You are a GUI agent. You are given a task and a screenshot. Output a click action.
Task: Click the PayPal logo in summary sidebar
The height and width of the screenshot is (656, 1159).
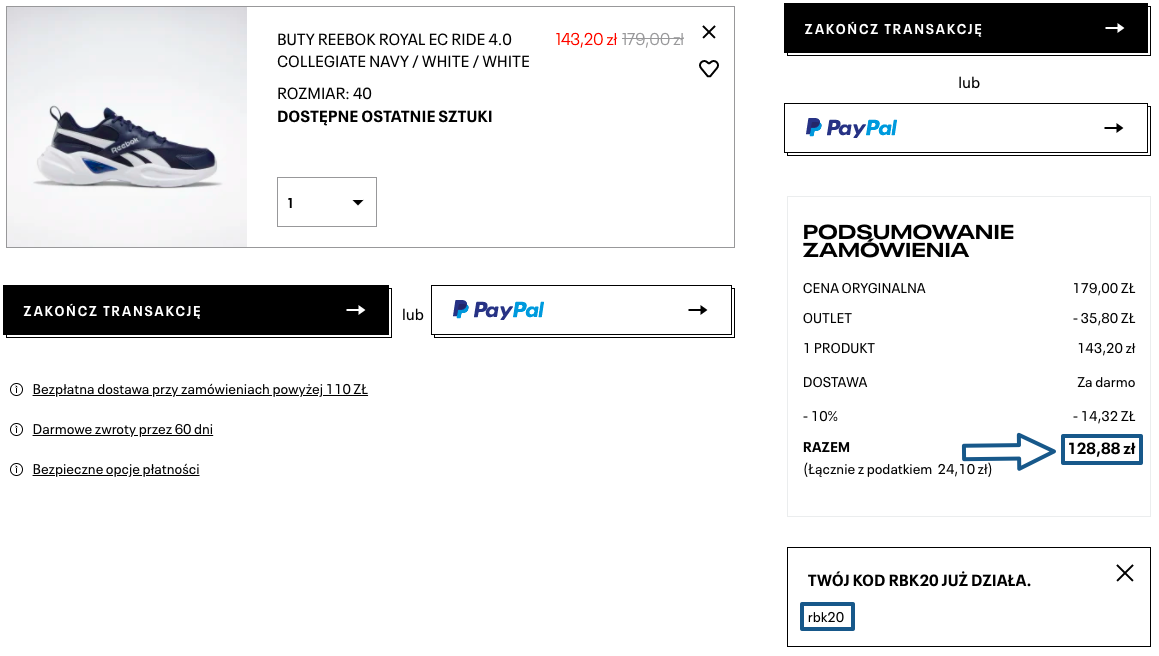pos(852,128)
